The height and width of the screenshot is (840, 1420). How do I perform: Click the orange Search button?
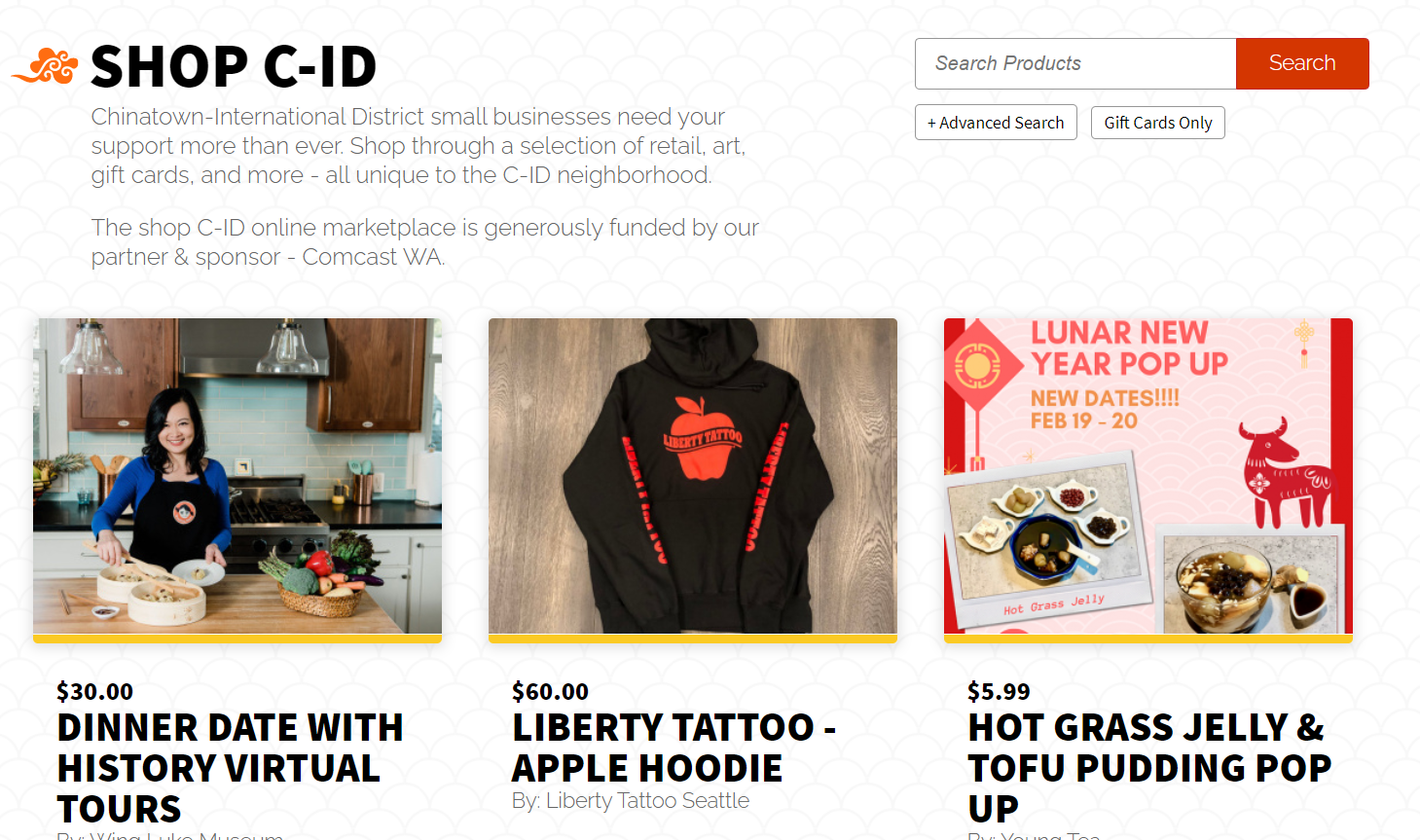tap(1302, 63)
